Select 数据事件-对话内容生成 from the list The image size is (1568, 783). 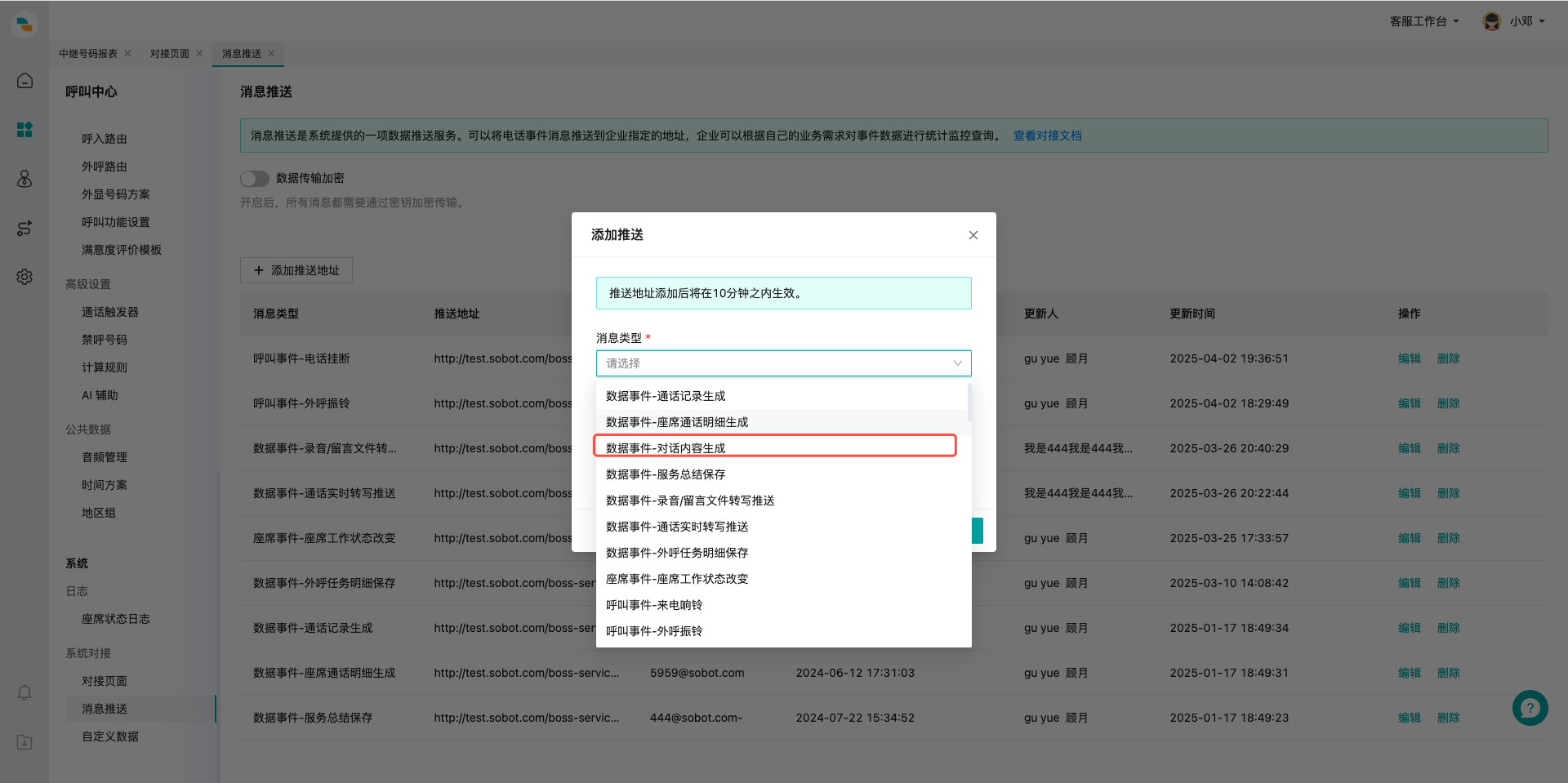(x=774, y=447)
